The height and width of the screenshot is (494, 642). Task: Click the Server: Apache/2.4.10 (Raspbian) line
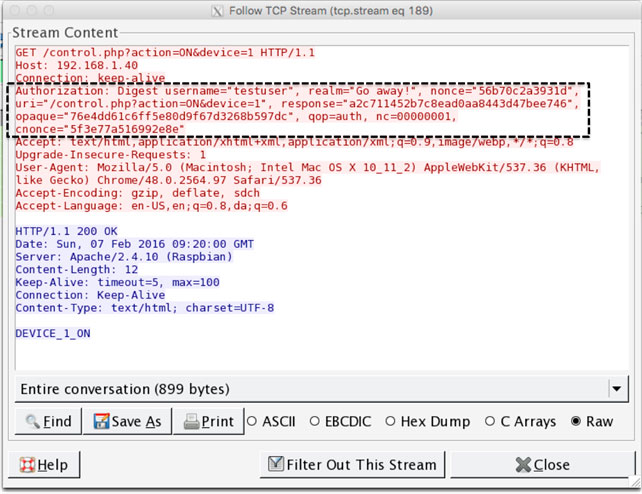click(x=124, y=257)
